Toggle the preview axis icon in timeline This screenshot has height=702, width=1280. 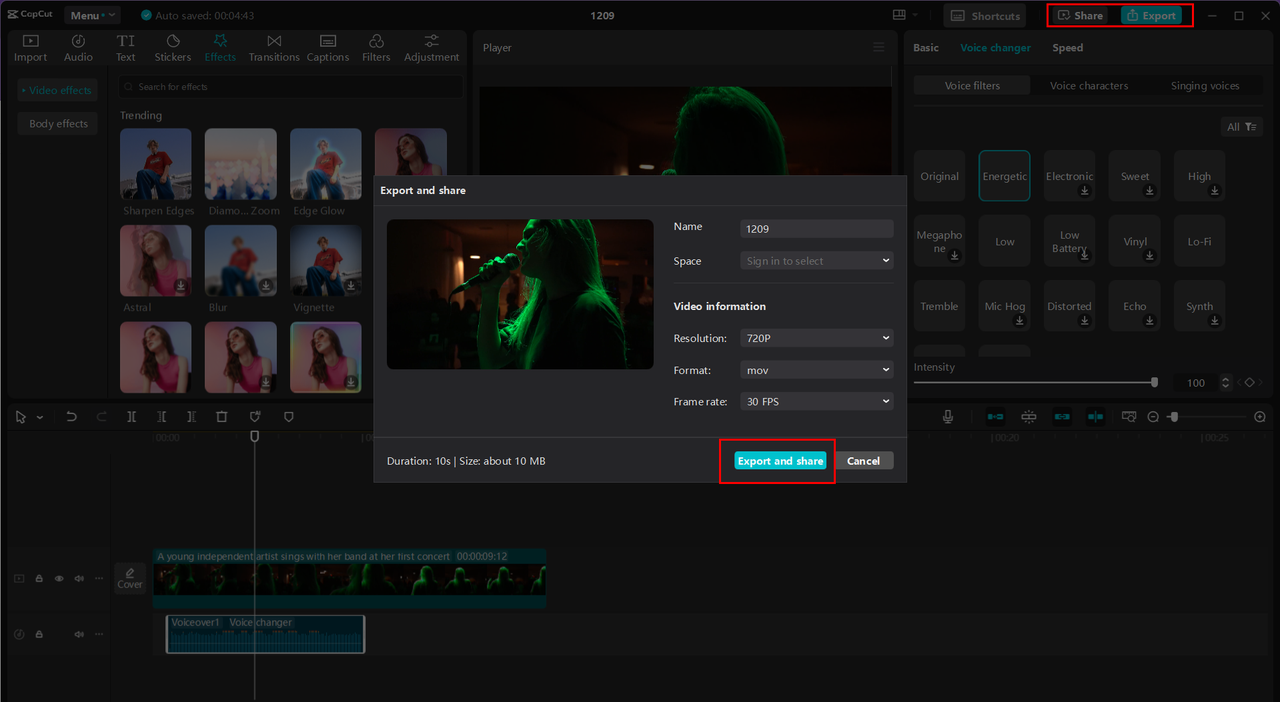coord(1096,417)
